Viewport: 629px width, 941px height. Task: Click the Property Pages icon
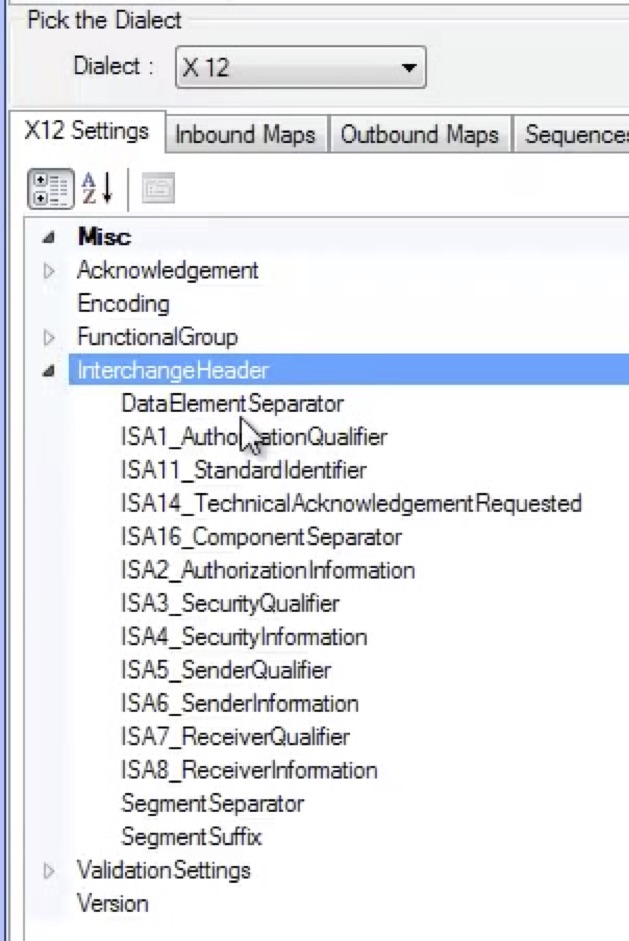coord(158,189)
